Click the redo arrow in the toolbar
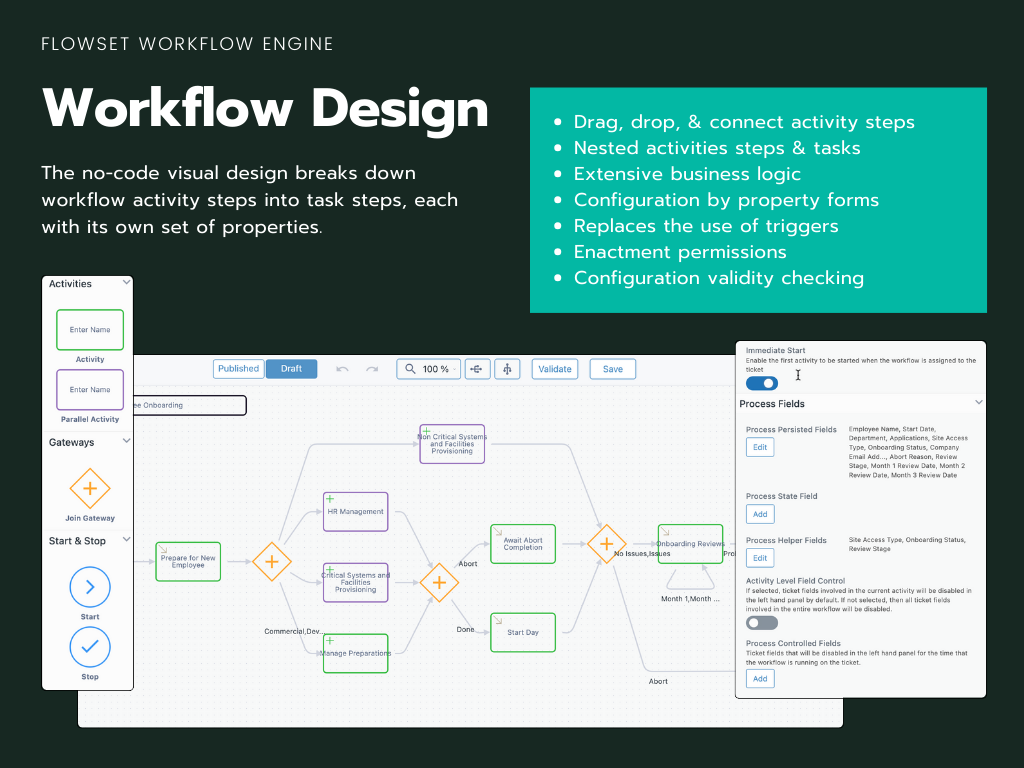1024x768 pixels. (371, 369)
